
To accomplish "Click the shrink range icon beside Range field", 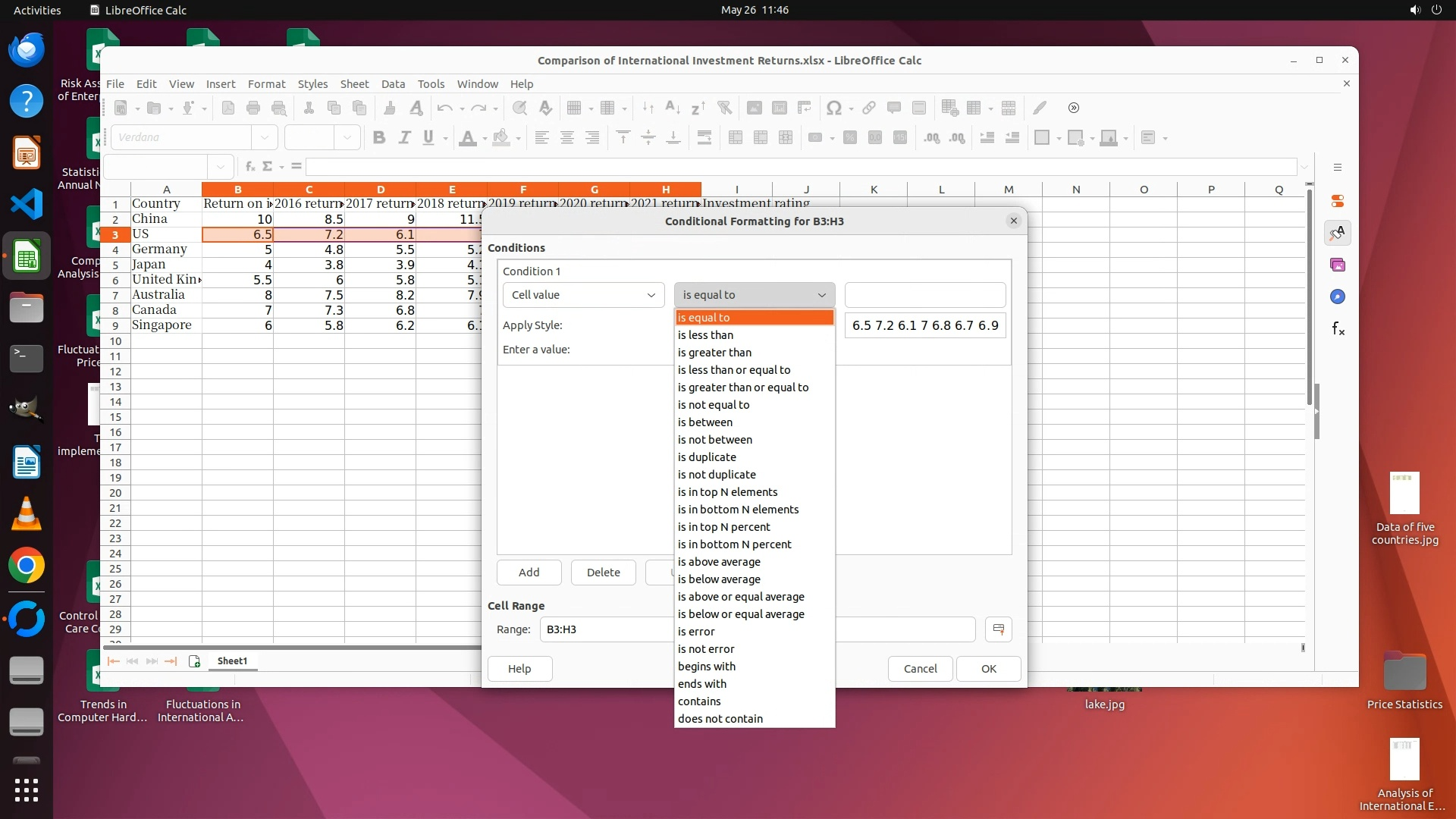I will click(998, 629).
